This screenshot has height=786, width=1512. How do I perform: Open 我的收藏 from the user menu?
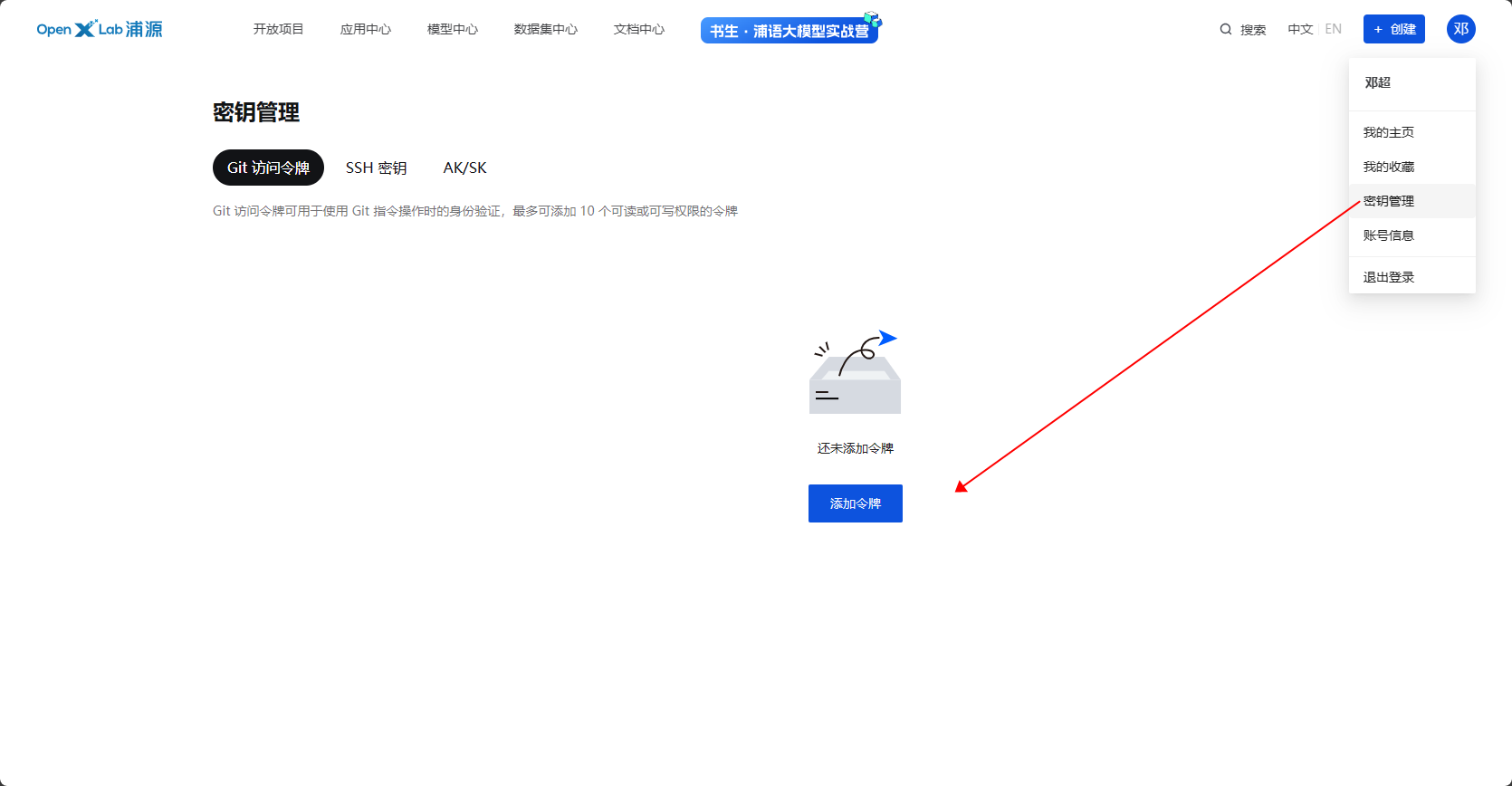(1412, 167)
